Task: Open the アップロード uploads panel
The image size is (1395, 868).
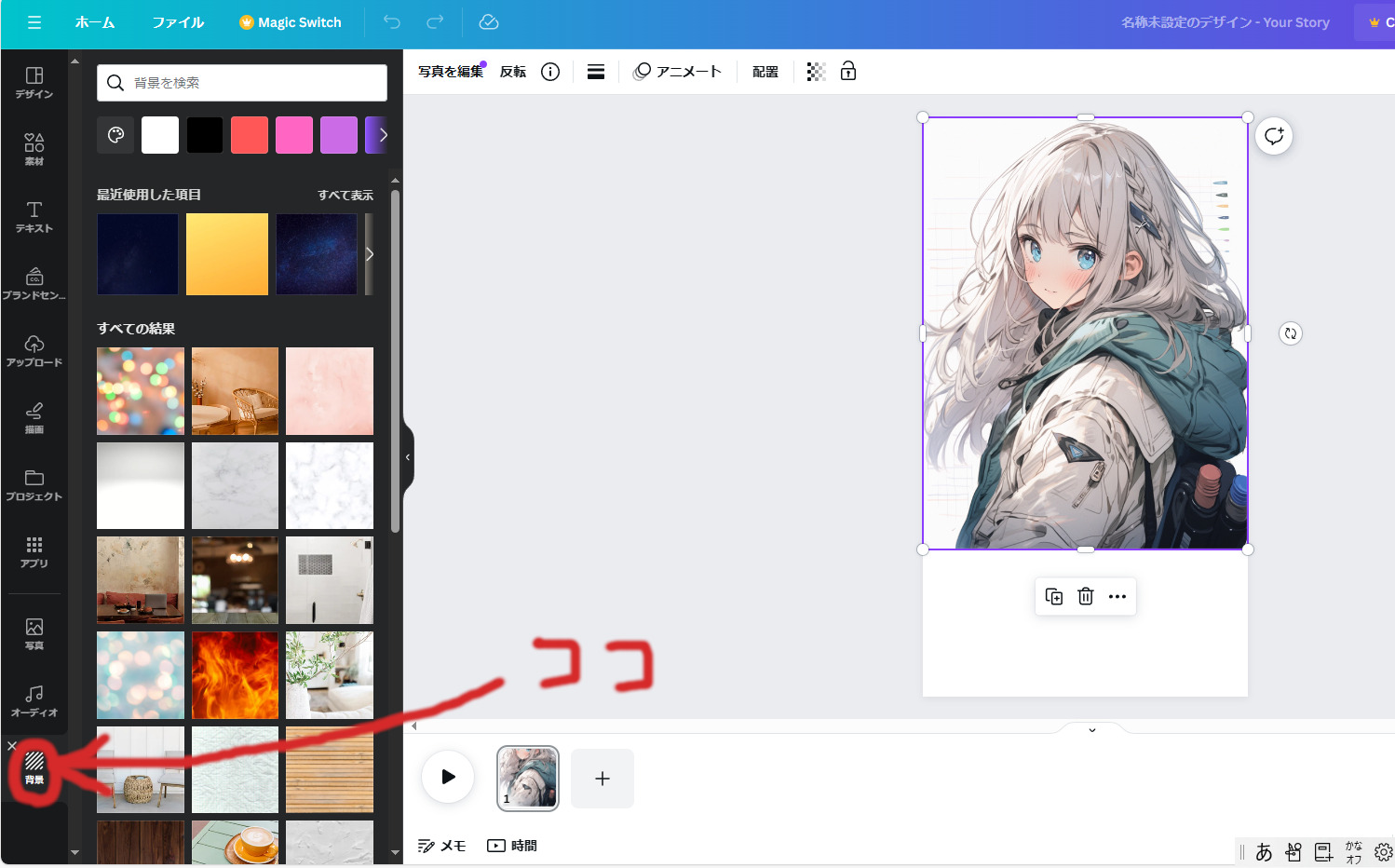Action: click(x=34, y=351)
